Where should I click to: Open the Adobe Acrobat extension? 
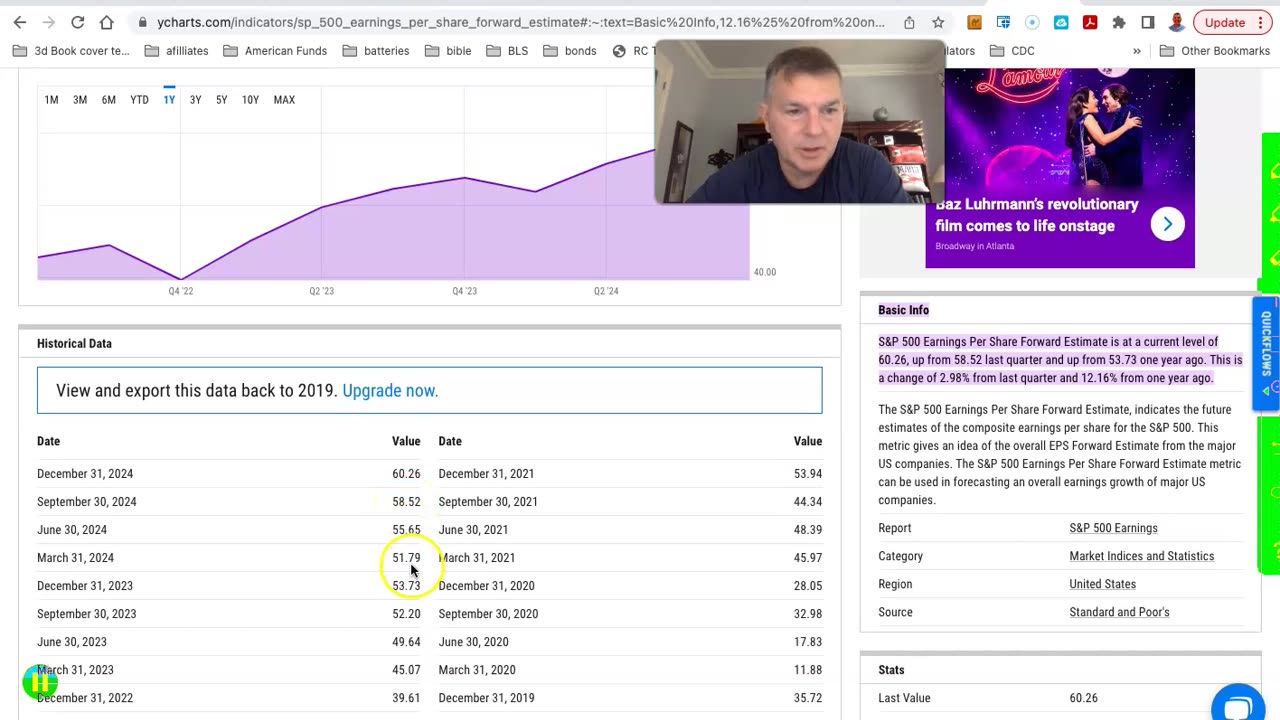click(x=1090, y=22)
